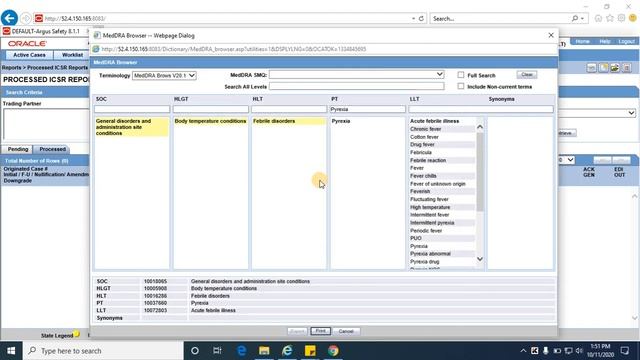The height and width of the screenshot is (360, 640).
Task: Click the Clear button in MedDRA Browser
Action: [527, 75]
